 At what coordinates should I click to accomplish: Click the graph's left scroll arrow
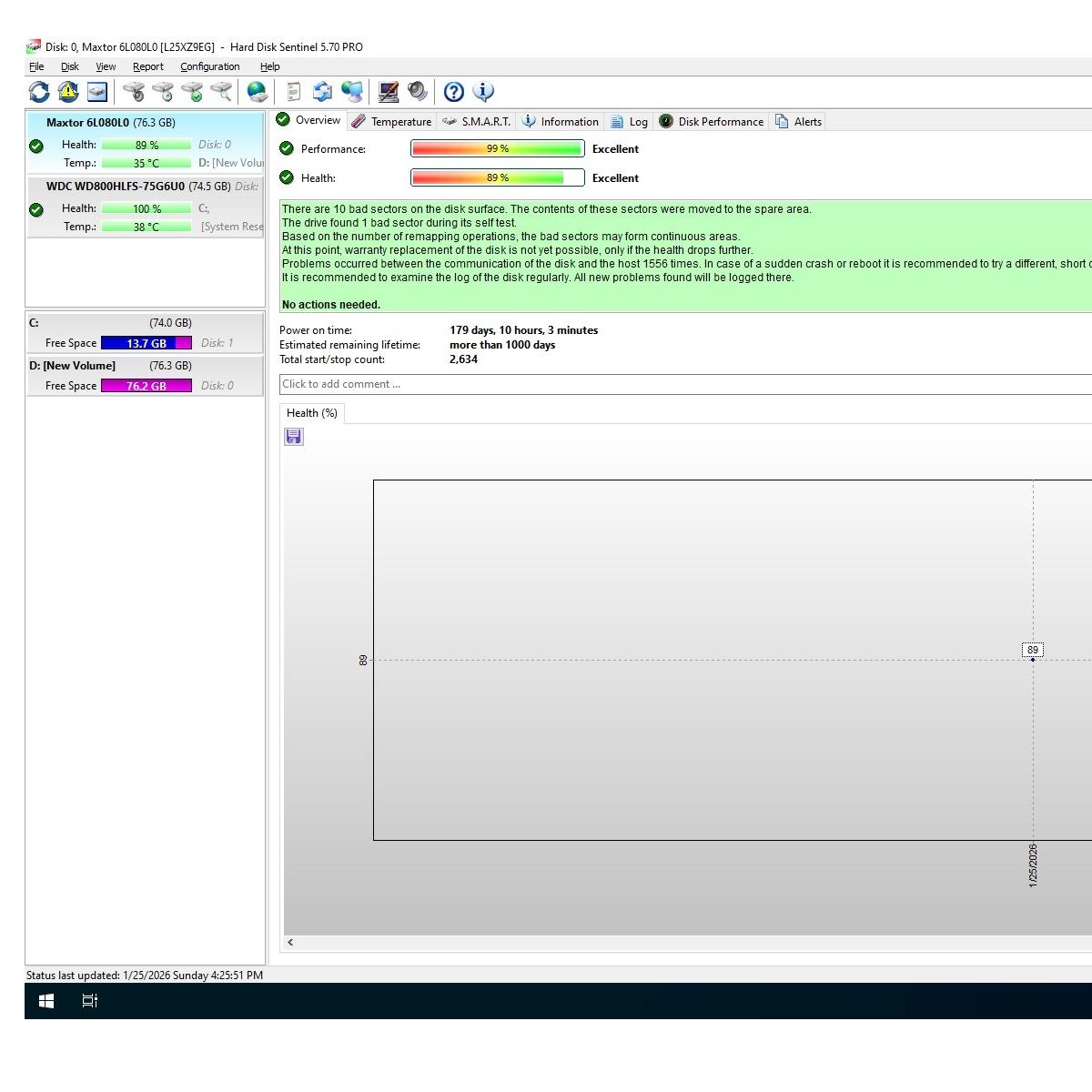[290, 943]
